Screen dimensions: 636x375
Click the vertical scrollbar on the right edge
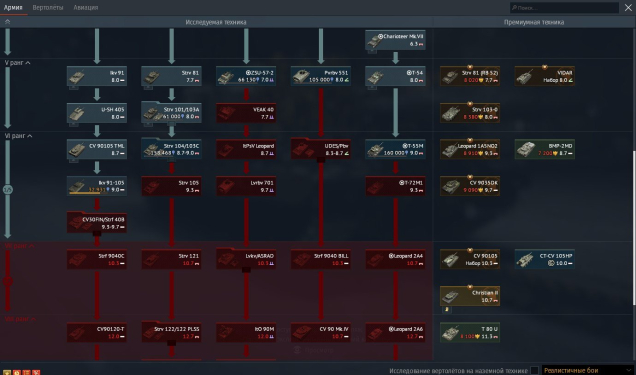click(634, 228)
